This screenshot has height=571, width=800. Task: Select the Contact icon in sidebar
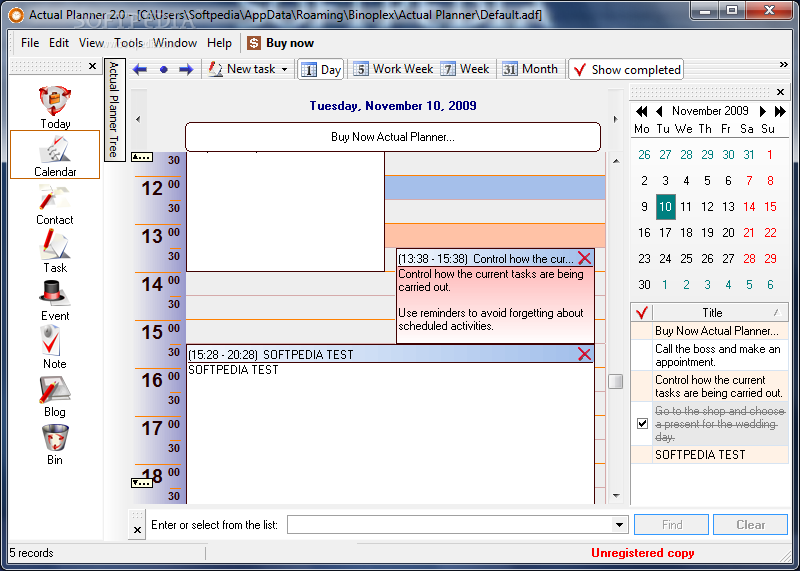(55, 202)
